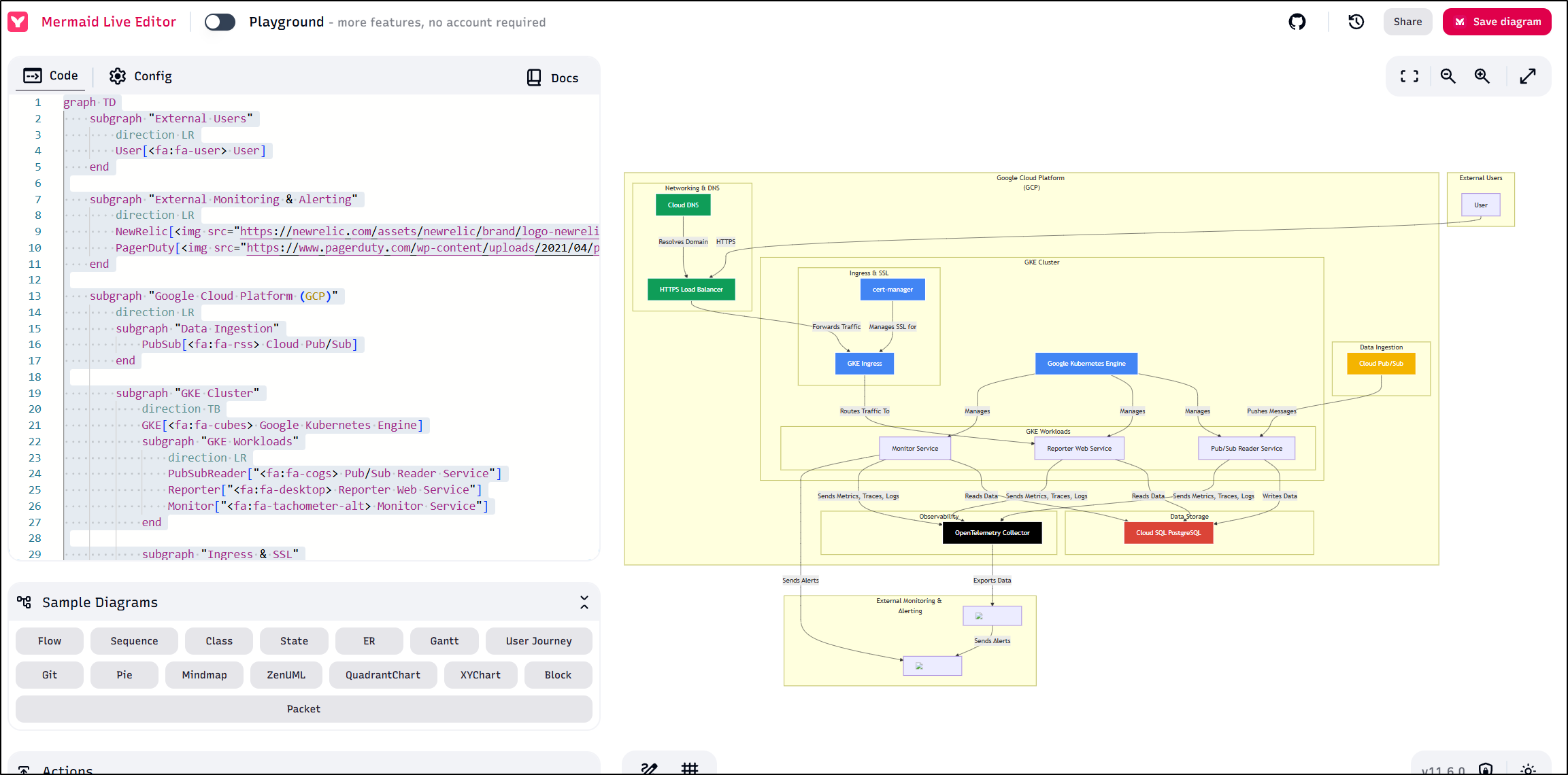This screenshot has height=775, width=1568.
Task: Open the Docs book icon
Action: (x=534, y=77)
